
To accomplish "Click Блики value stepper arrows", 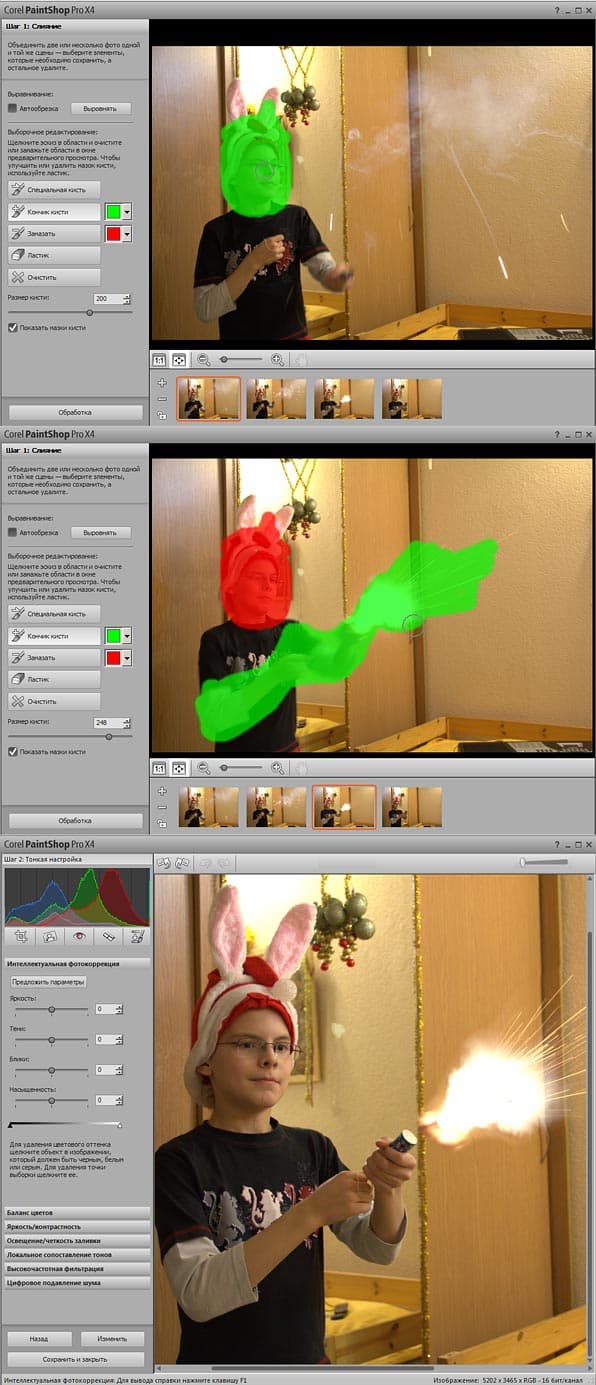I will pyautogui.click(x=119, y=1070).
